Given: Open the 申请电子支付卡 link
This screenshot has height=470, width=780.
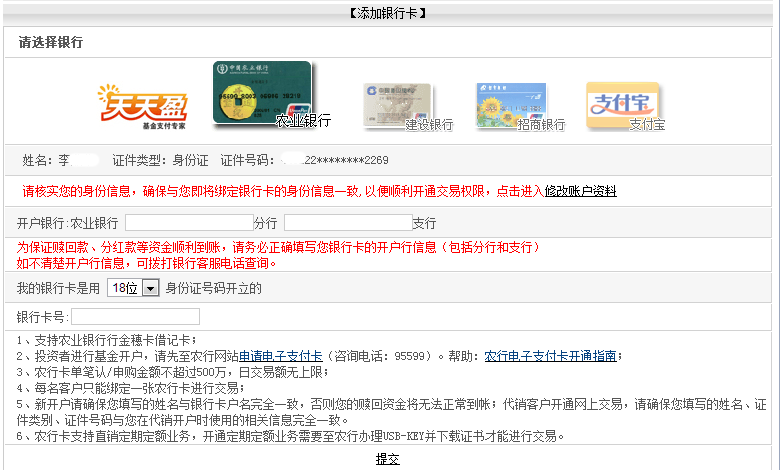Looking at the screenshot, I should point(280,355).
